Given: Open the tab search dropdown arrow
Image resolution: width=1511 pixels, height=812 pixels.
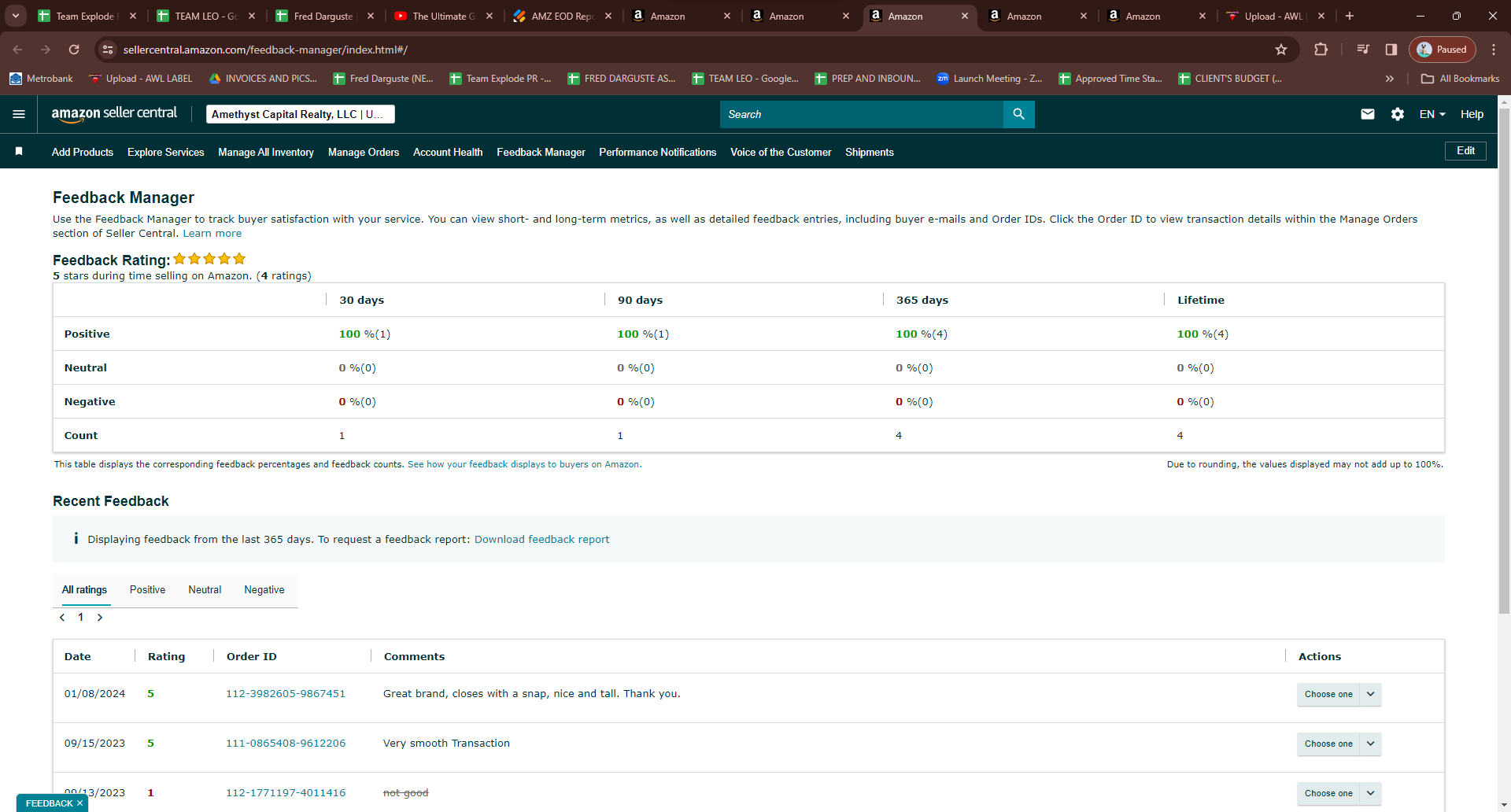Looking at the screenshot, I should 16,16.
